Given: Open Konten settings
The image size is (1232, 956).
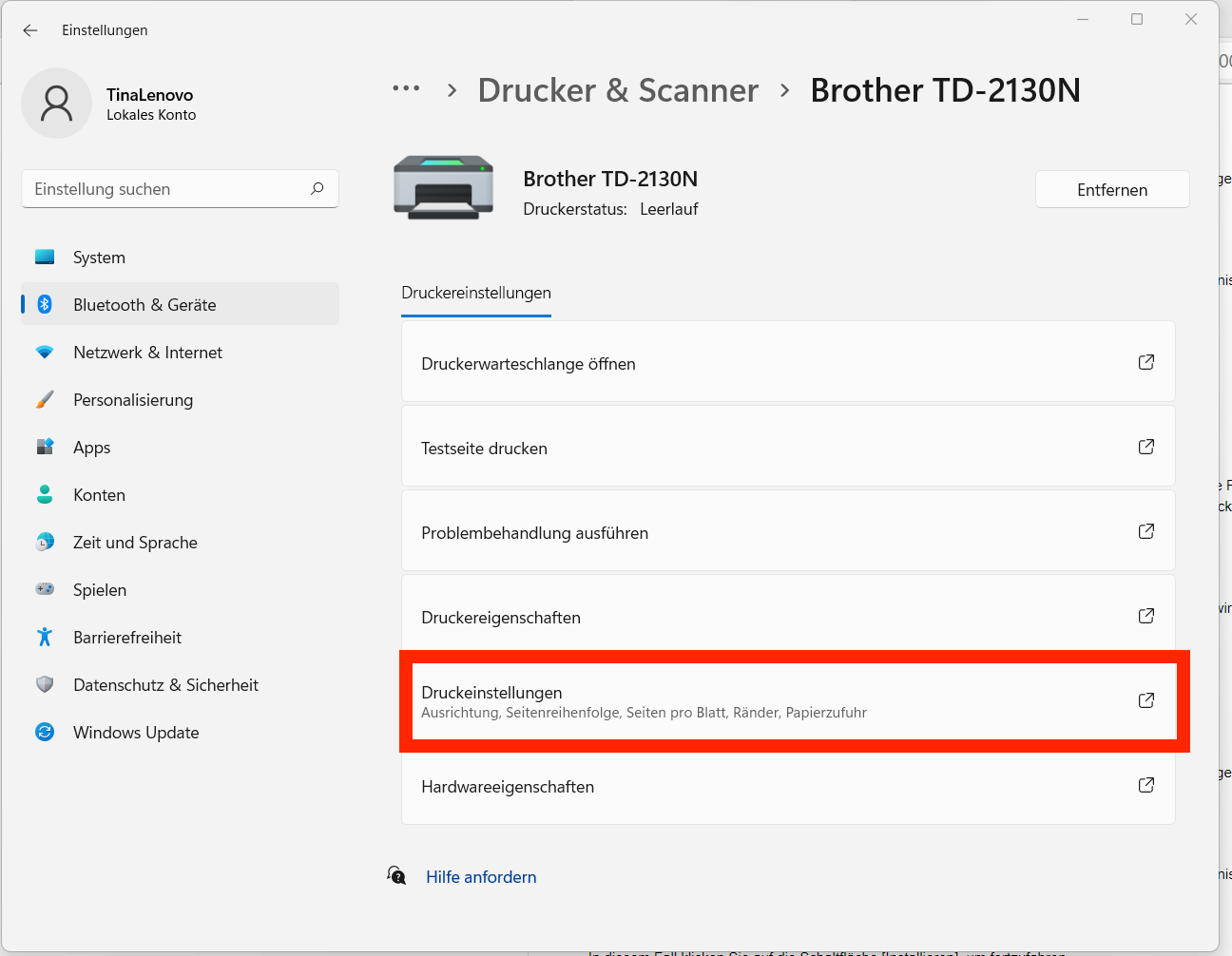Looking at the screenshot, I should click(180, 494).
